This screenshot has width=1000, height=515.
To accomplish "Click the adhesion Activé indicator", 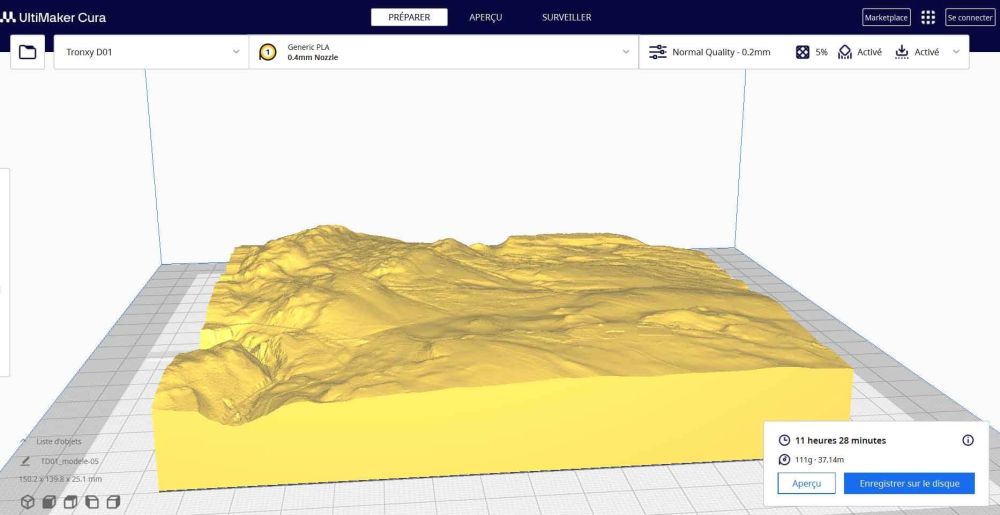I will (917, 52).
